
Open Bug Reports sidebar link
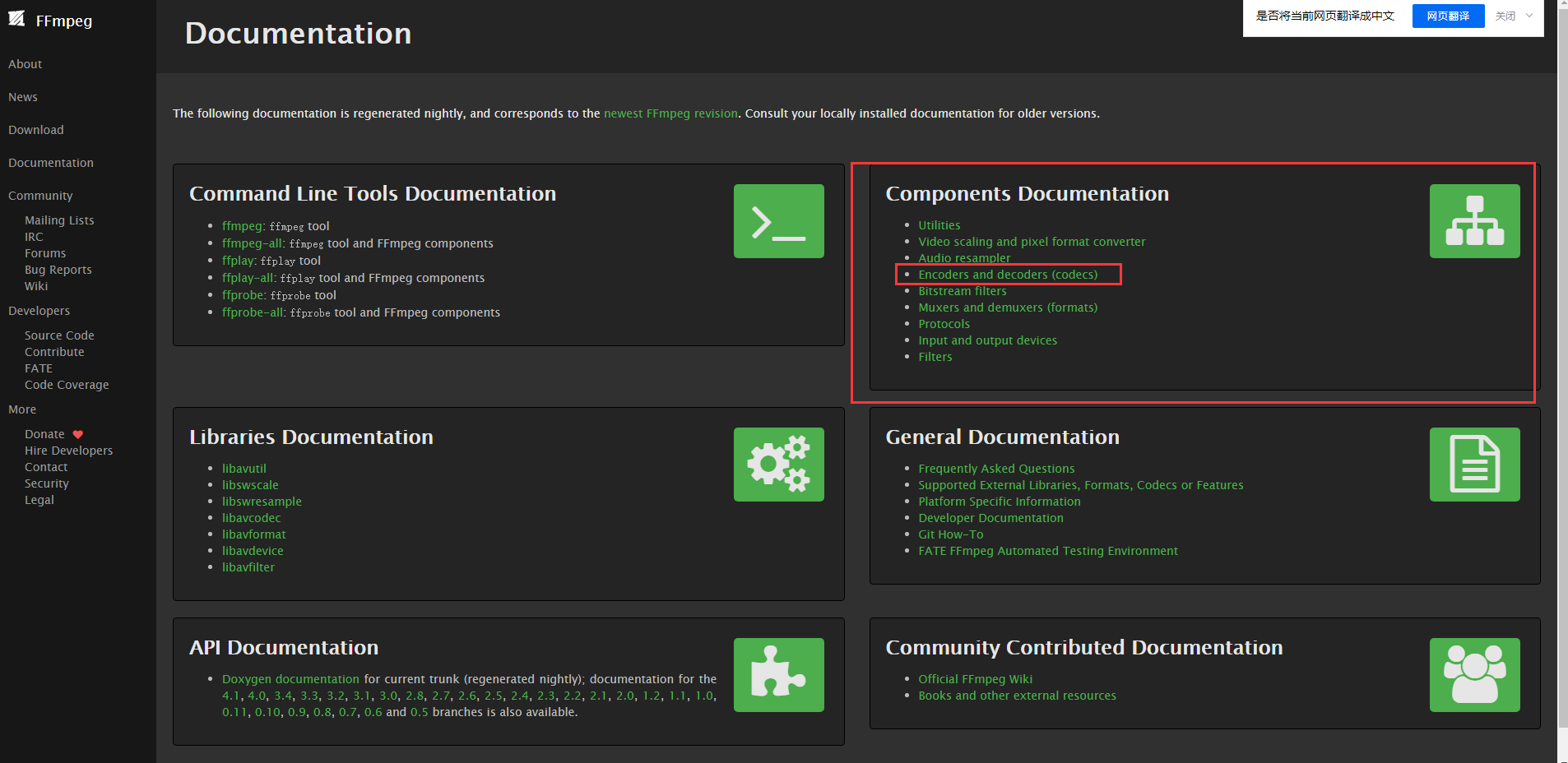(x=58, y=270)
